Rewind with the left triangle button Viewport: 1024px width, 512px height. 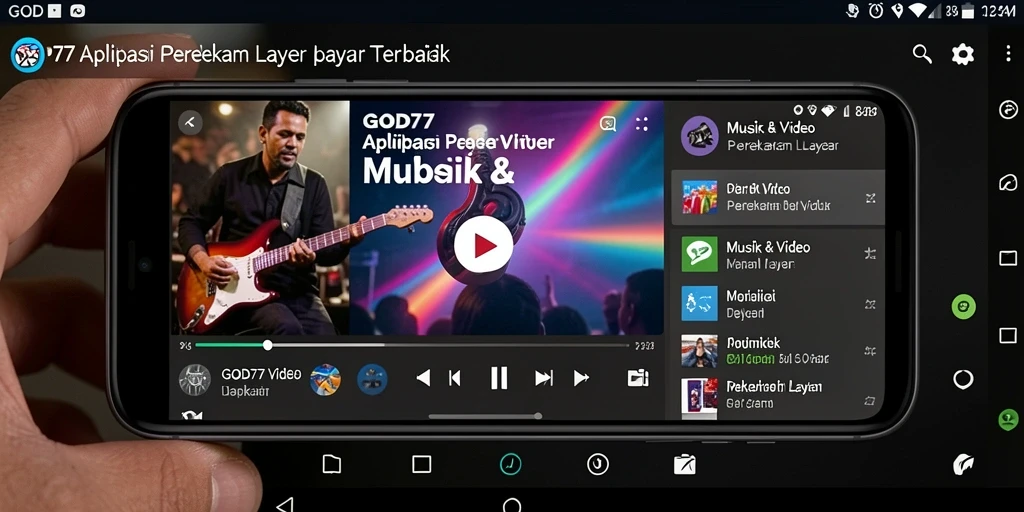[x=423, y=377]
